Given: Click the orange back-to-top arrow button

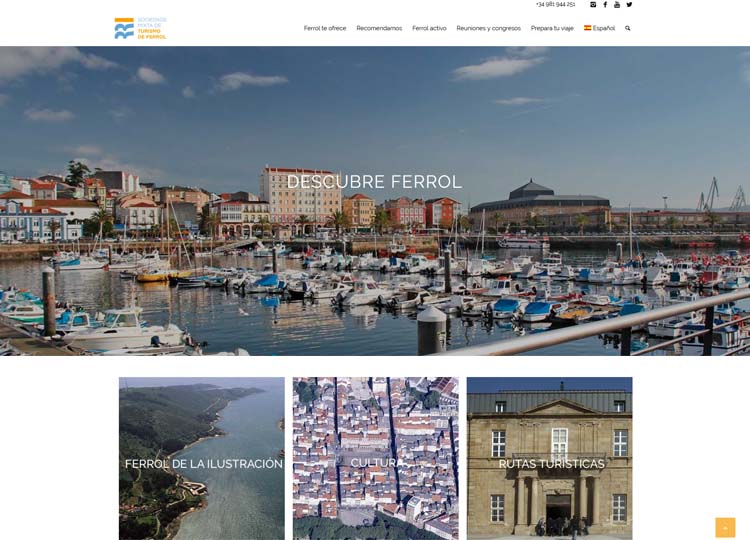Looking at the screenshot, I should (x=725, y=528).
